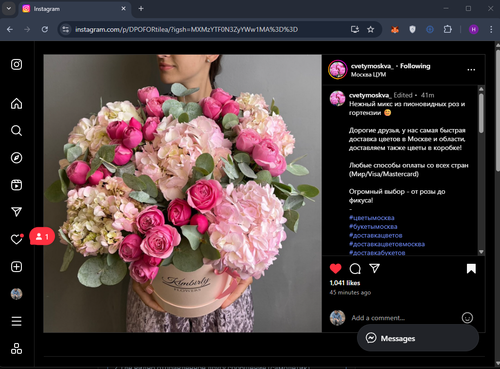Image resolution: width=500 pixels, height=369 pixels.
Task: Share the post with paper plane icon
Action: tap(374, 269)
